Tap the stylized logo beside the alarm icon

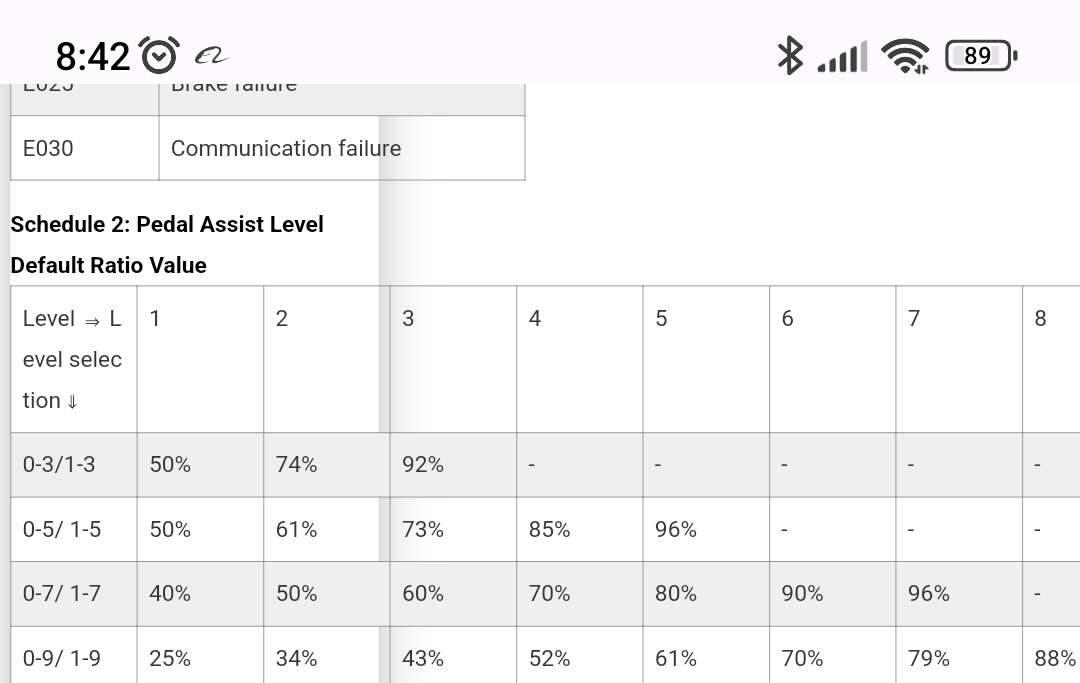coord(211,56)
